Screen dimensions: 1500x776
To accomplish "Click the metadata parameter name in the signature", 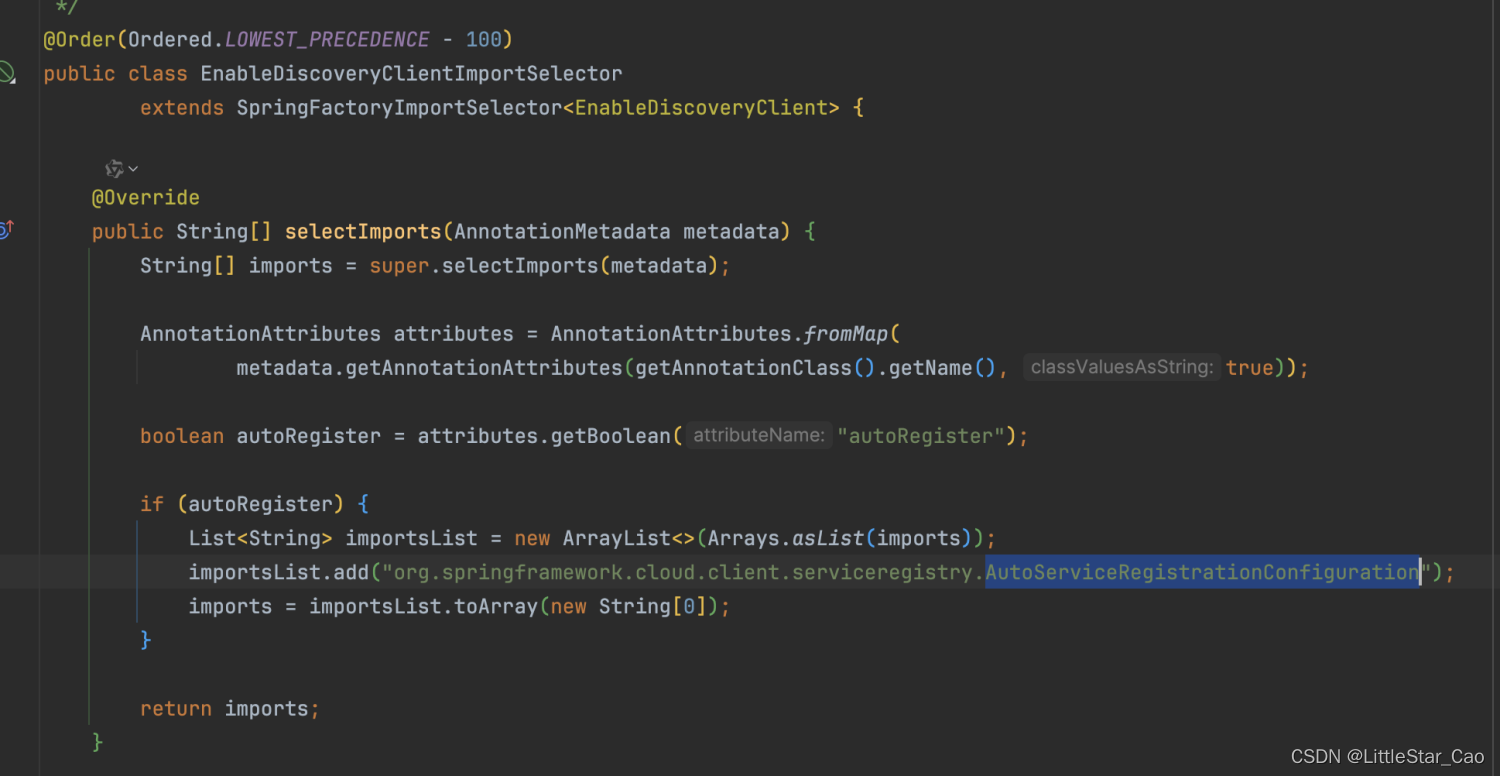I will (x=731, y=232).
